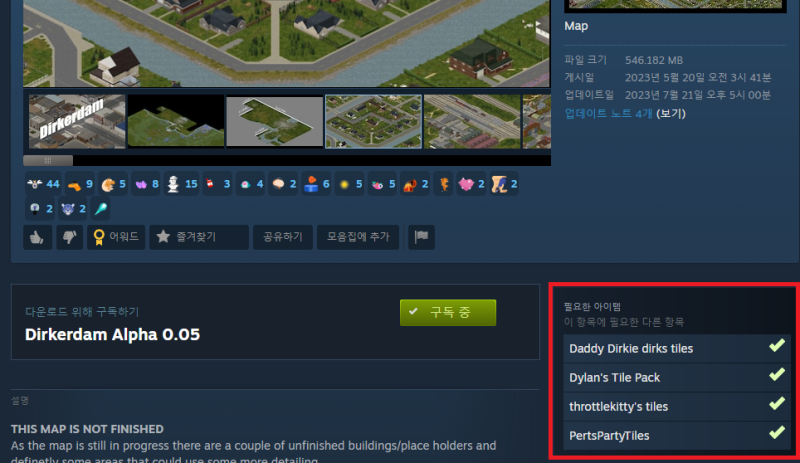
Task: Click the thumbnail strip scrollbar handle
Action: pyautogui.click(x=48, y=161)
